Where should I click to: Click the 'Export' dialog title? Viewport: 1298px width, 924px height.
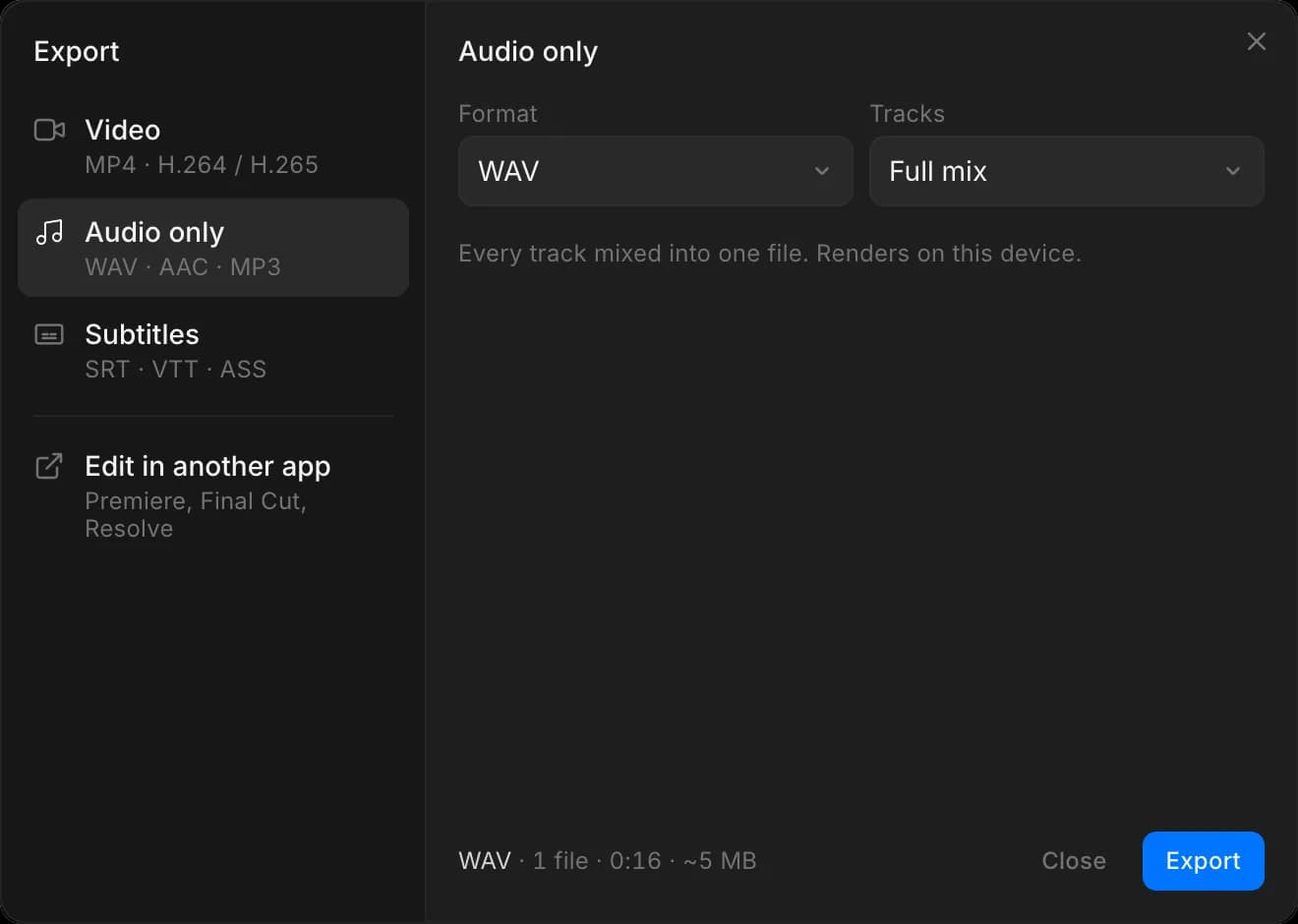(77, 51)
